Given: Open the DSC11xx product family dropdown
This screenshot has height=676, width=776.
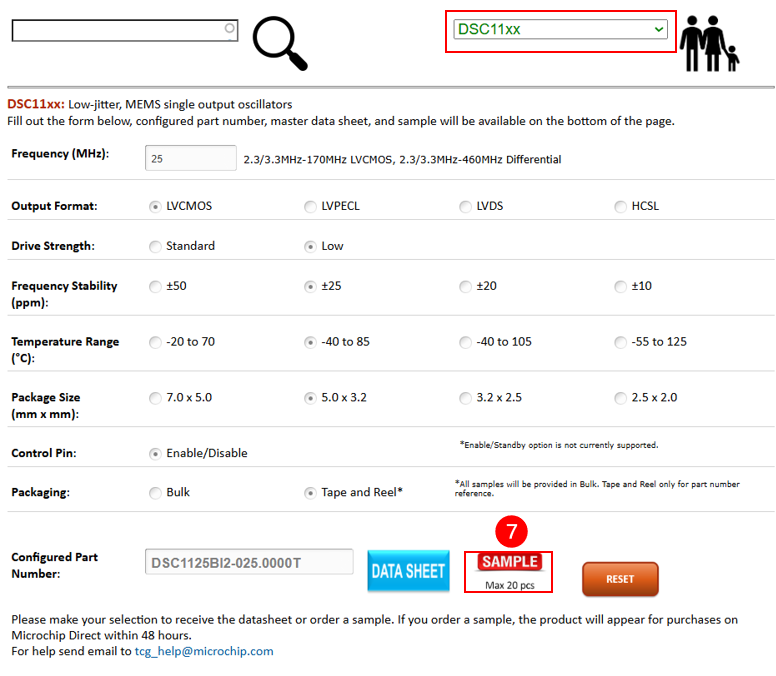Looking at the screenshot, I should pyautogui.click(x=560, y=29).
